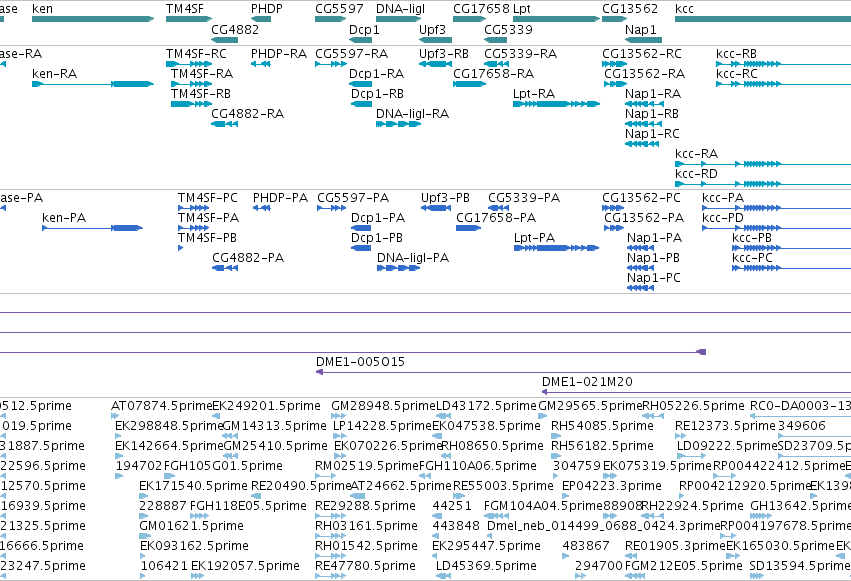This screenshot has height=581, width=851.
Task: Click the PHDP-PA CDS label
Action: tap(281, 198)
